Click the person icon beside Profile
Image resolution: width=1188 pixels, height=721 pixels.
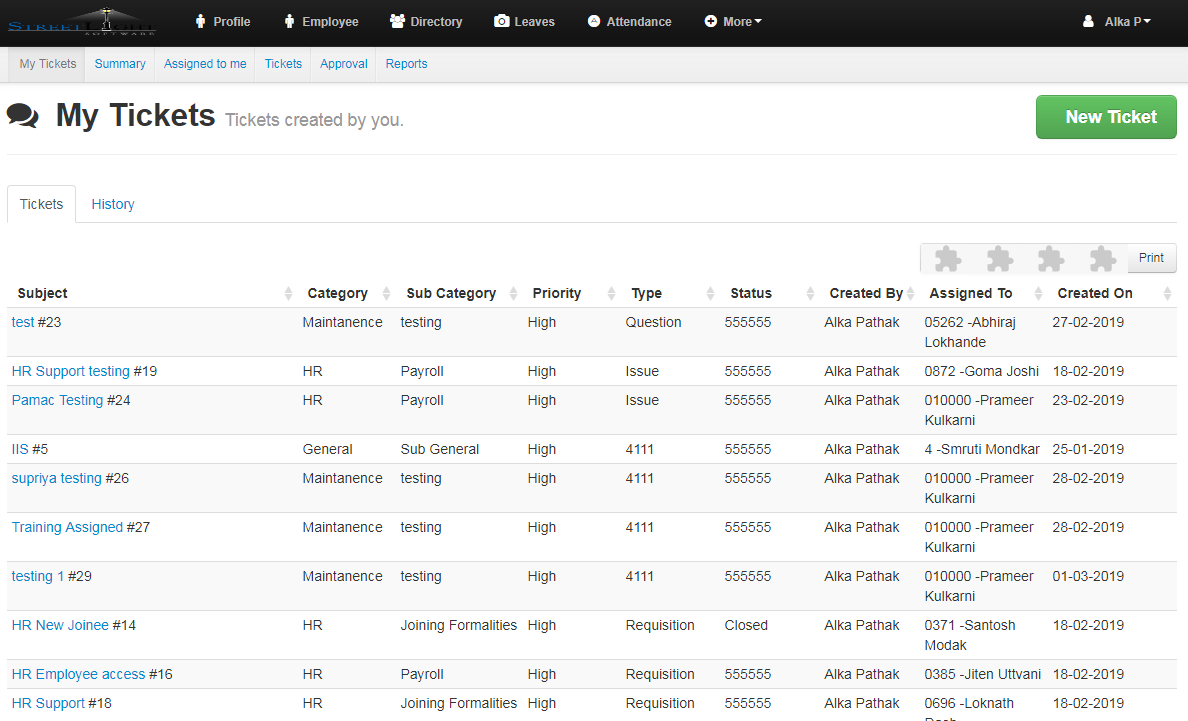[x=200, y=21]
